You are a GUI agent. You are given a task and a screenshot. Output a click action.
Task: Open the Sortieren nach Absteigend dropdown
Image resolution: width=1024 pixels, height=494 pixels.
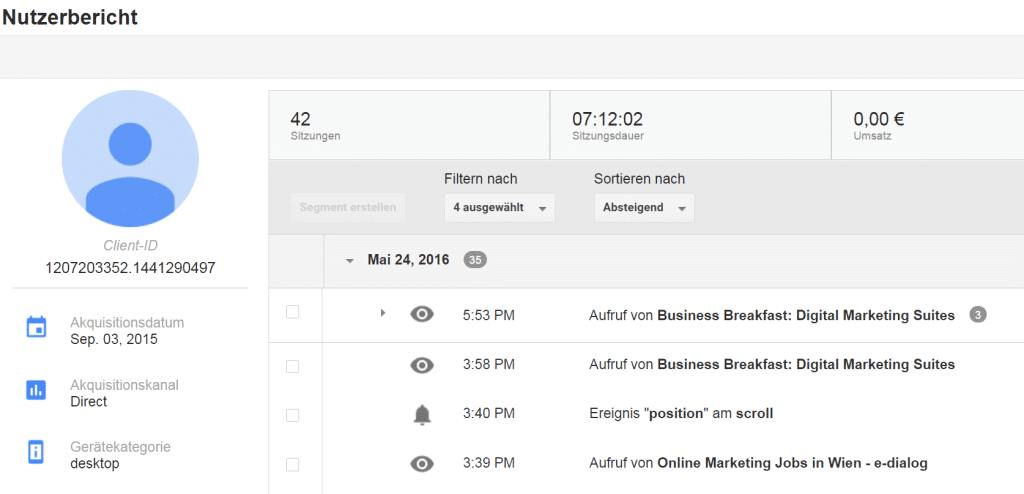click(644, 208)
